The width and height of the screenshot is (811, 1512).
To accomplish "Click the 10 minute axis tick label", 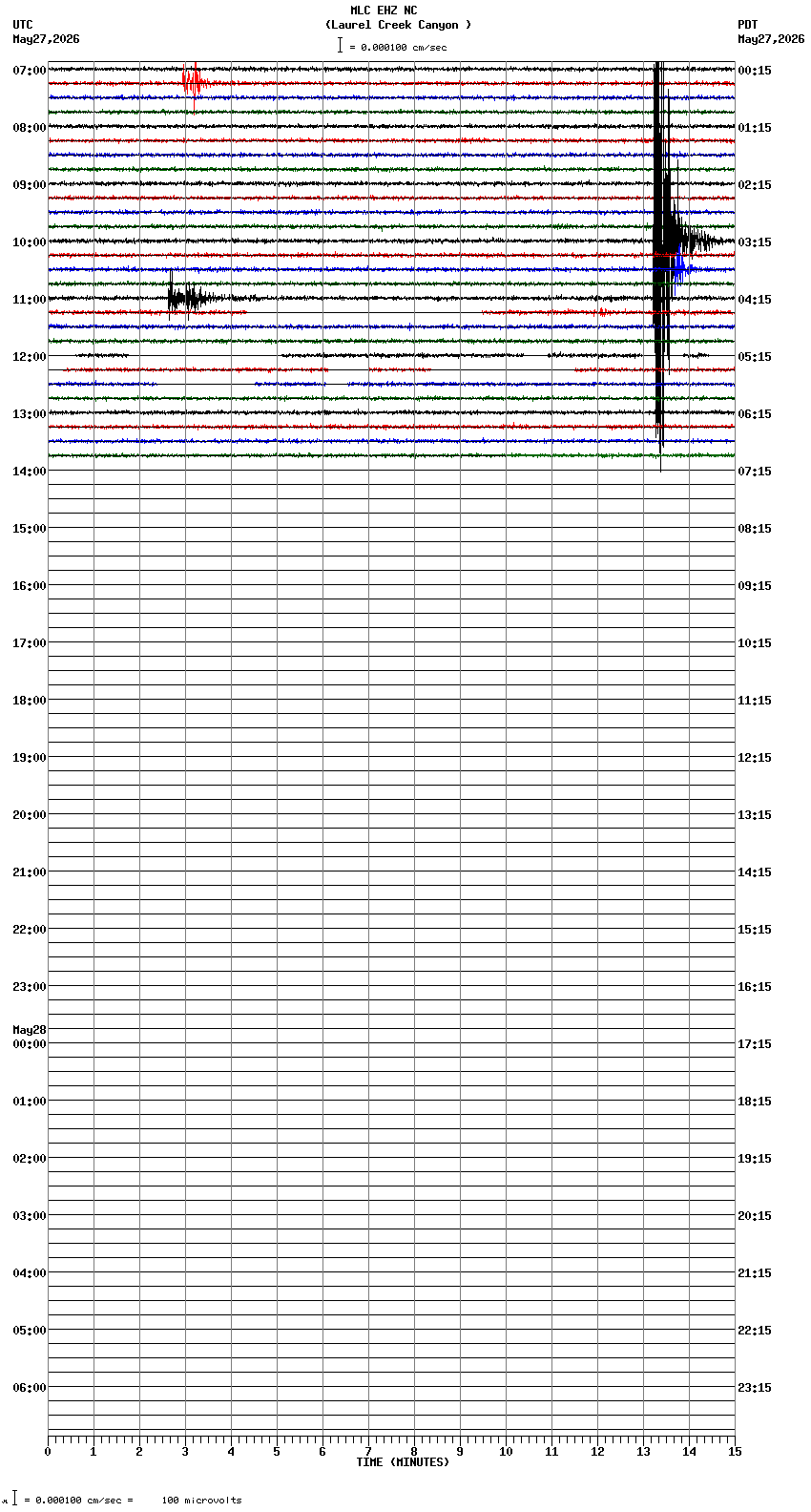I will (506, 1452).
